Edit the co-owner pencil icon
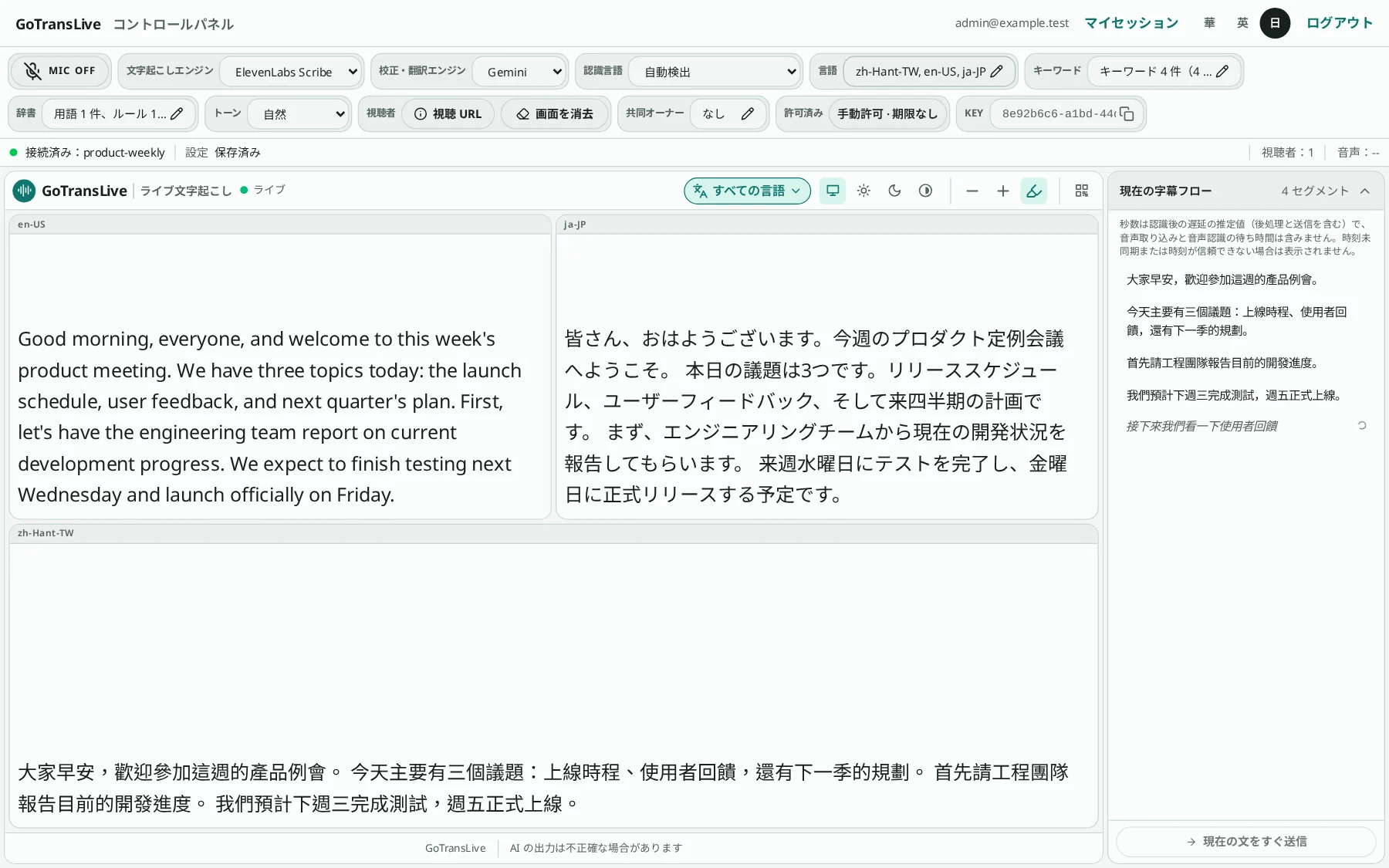This screenshot has height=868, width=1389. [x=747, y=113]
